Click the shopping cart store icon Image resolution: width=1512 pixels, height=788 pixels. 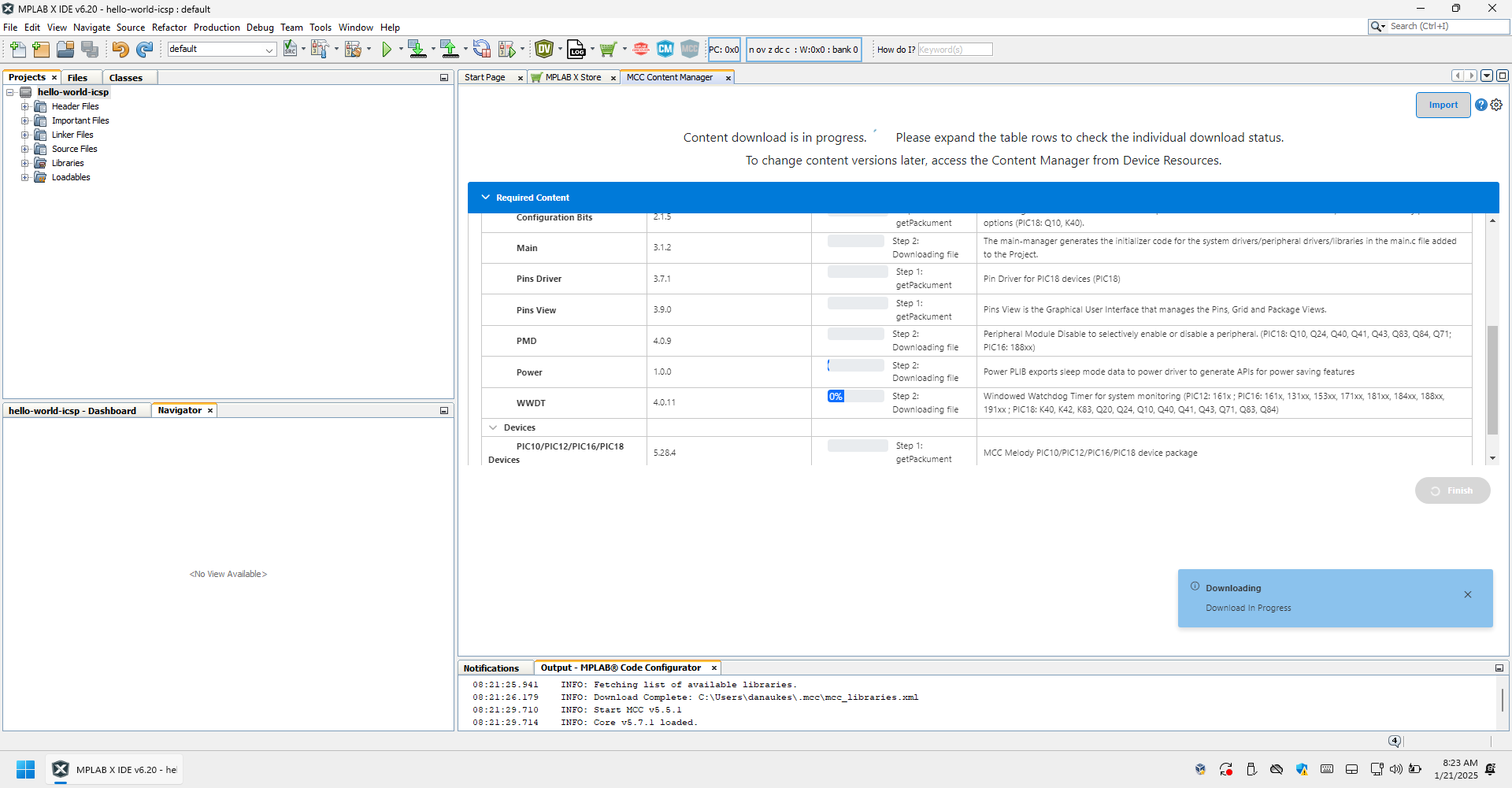(x=607, y=50)
